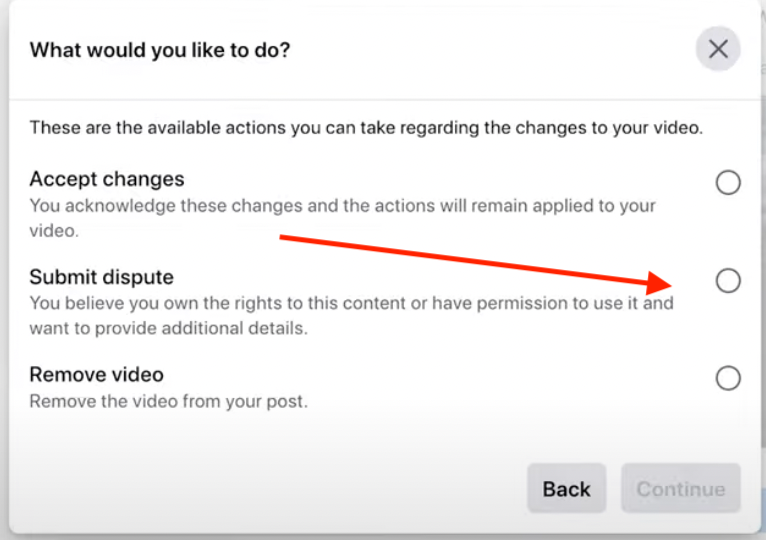Image resolution: width=766 pixels, height=540 pixels.
Task: Click the 'Remove the video from your post' text
Action: coord(169,402)
